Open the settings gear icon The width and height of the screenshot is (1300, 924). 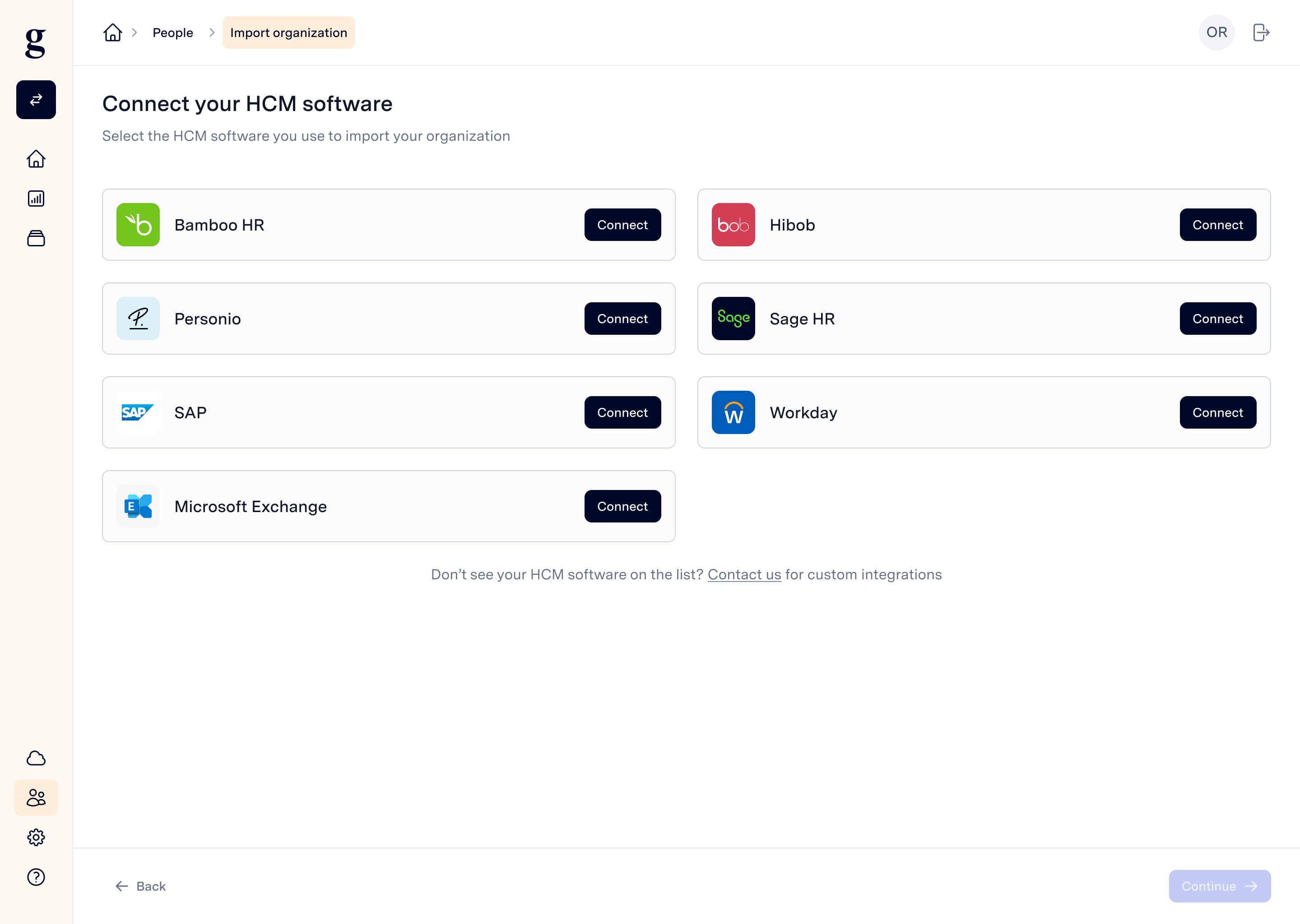tap(36, 837)
